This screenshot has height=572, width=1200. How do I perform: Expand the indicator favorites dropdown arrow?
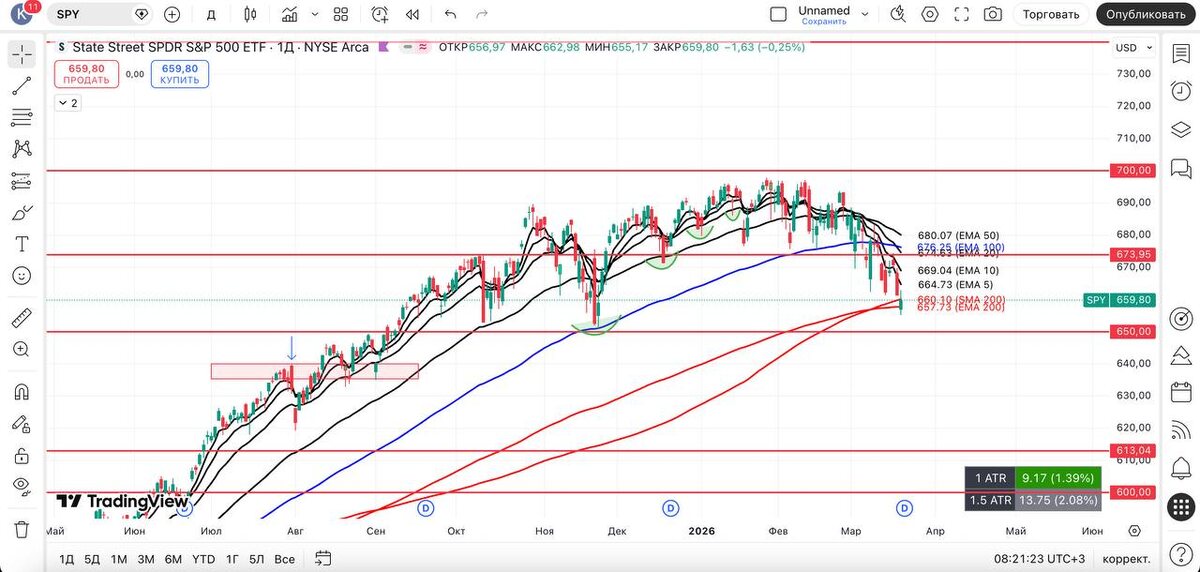click(313, 14)
